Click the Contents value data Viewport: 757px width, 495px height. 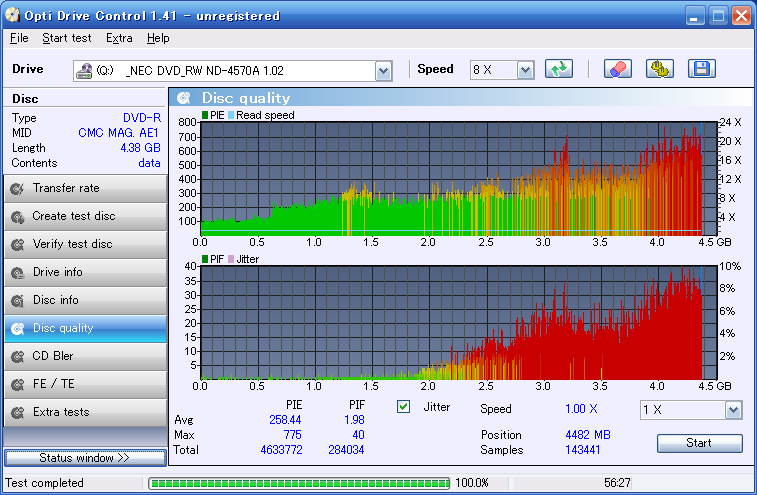click(x=149, y=163)
